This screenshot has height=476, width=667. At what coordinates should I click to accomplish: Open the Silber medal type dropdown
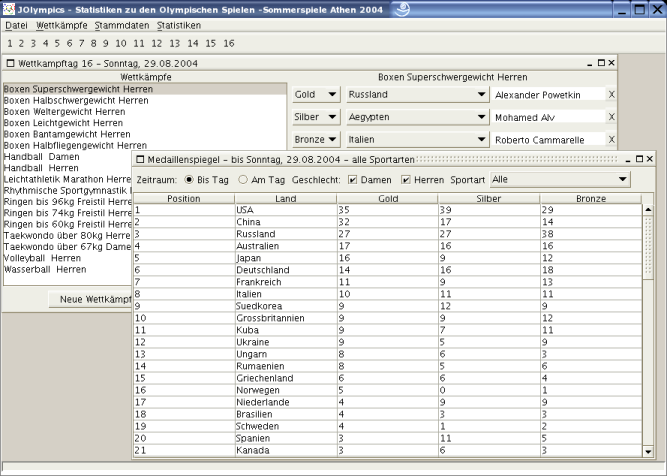pos(316,117)
